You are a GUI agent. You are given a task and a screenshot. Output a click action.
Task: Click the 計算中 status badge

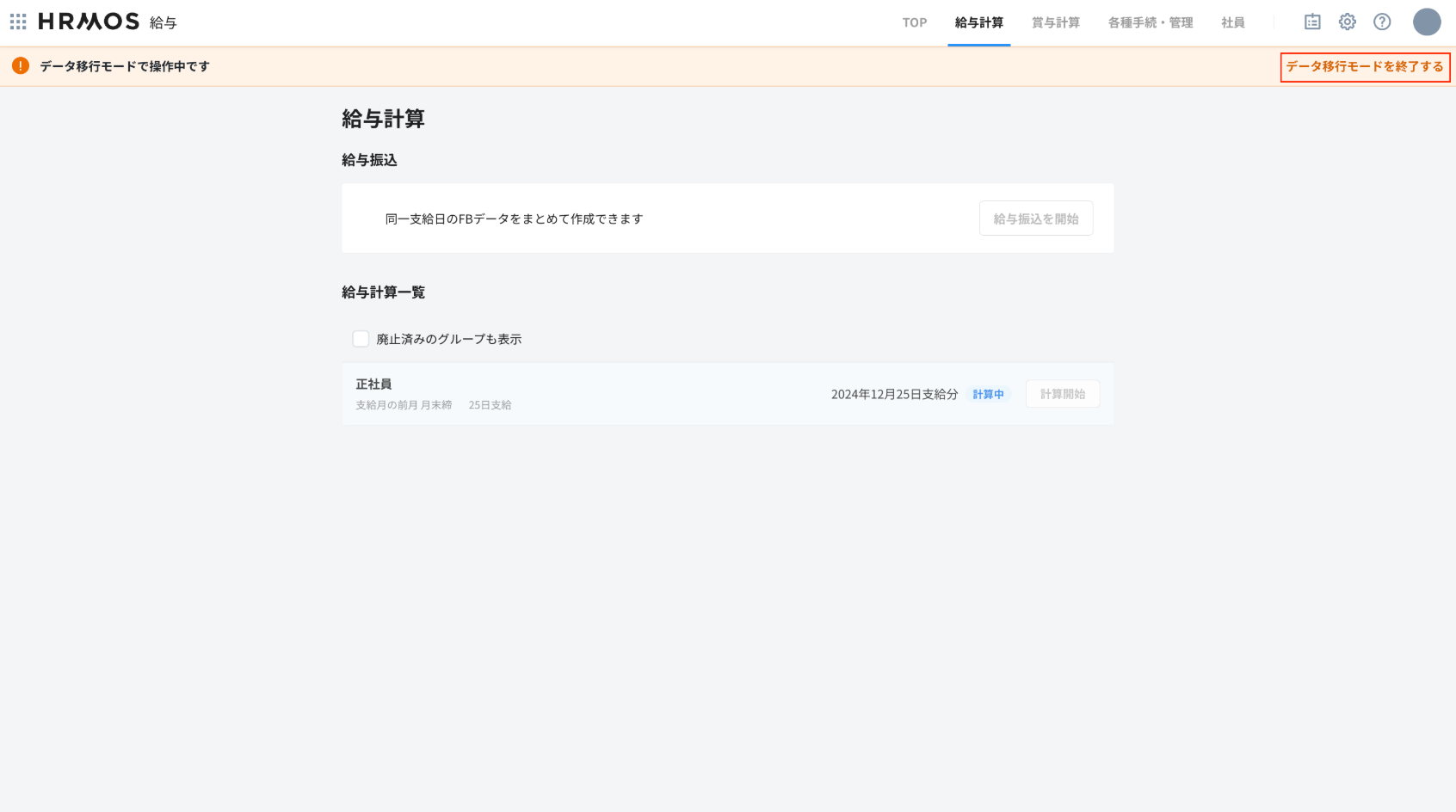pos(988,394)
